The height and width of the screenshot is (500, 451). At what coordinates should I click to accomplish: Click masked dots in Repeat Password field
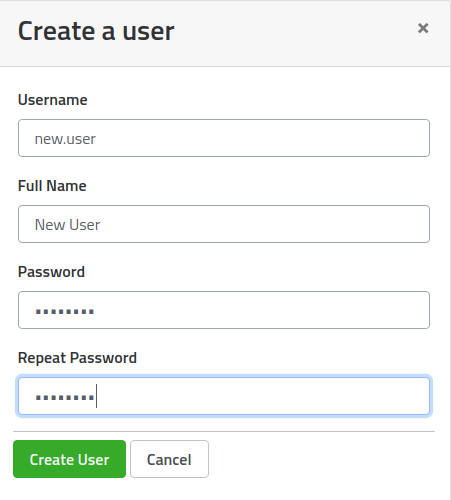point(65,398)
